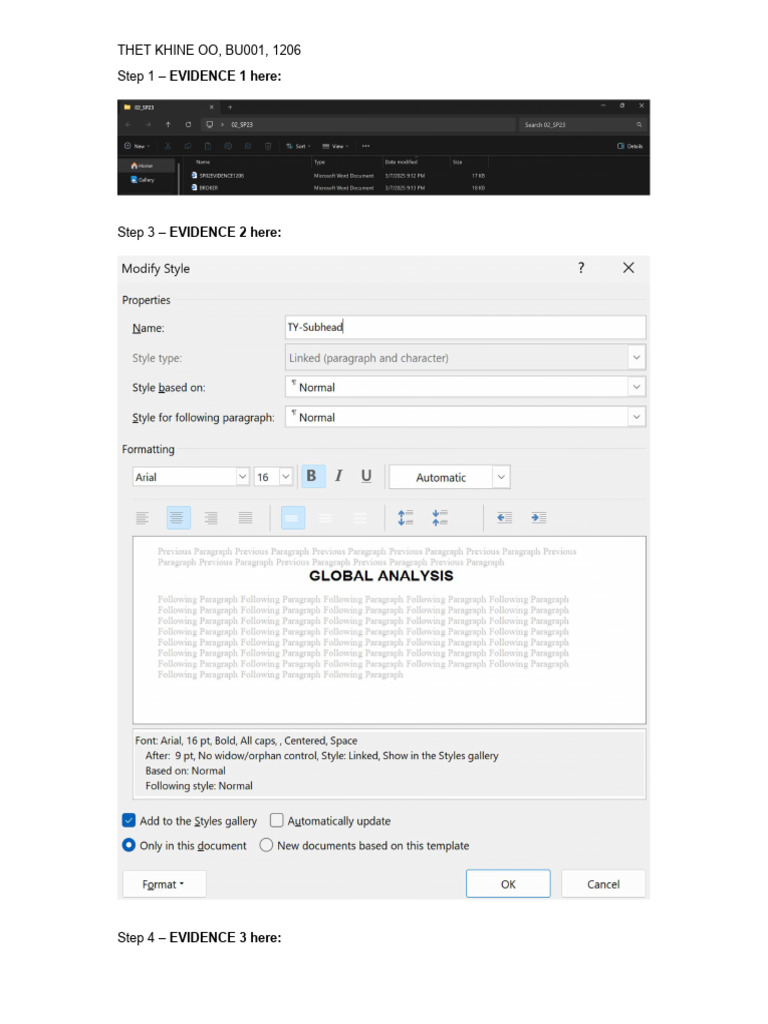Click the 02_SP23 address bar path
Screen dimensions: 768x1024
pos(242,124)
